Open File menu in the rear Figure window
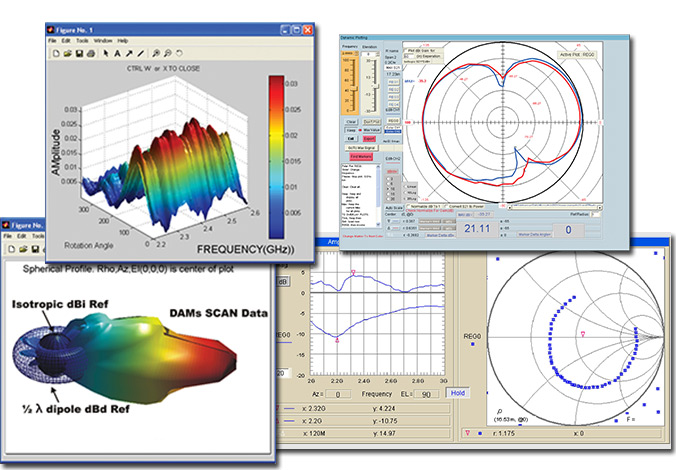This screenshot has width=676, height=470. [x=8, y=236]
